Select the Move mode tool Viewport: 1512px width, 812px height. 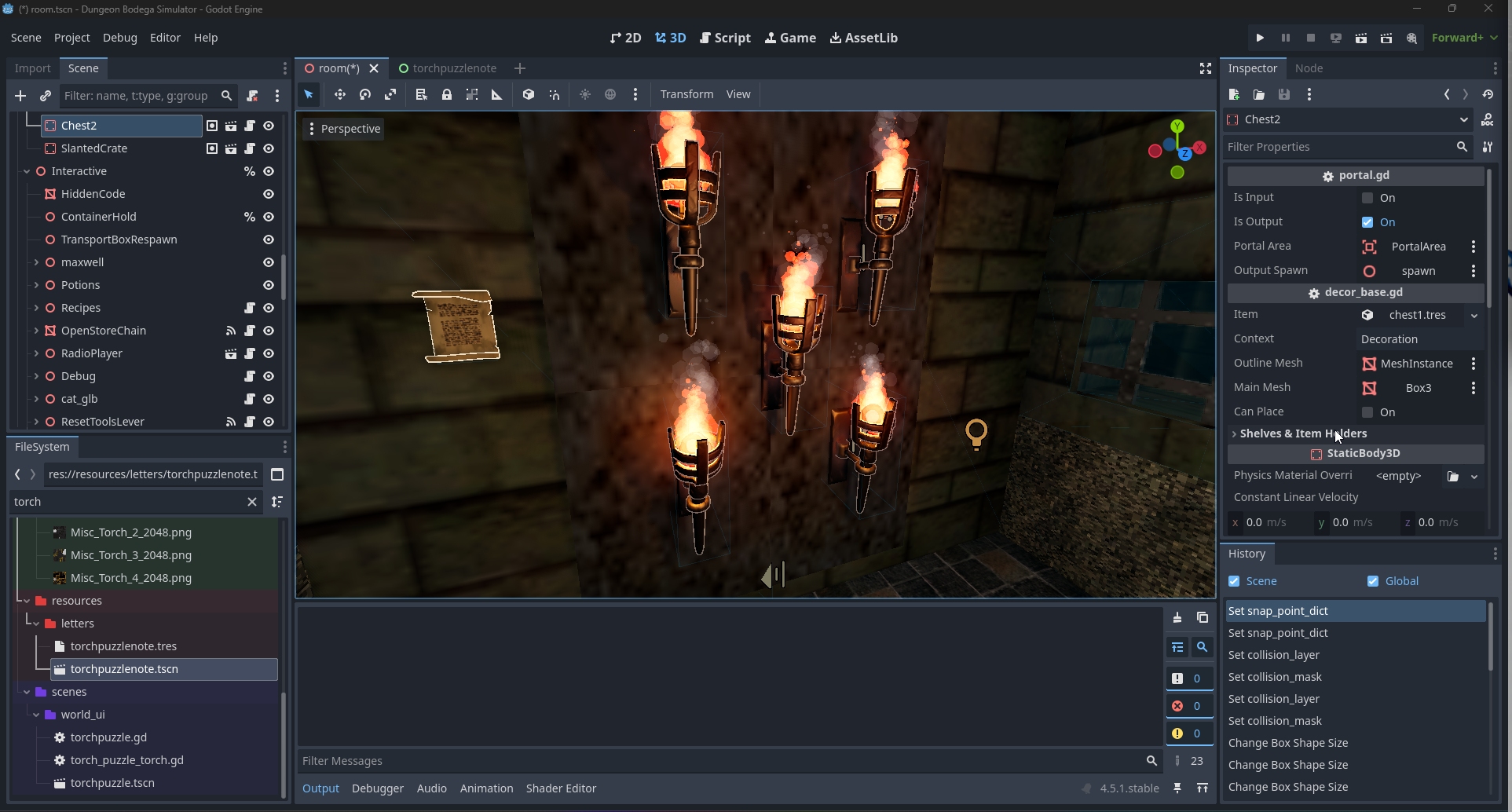340,94
